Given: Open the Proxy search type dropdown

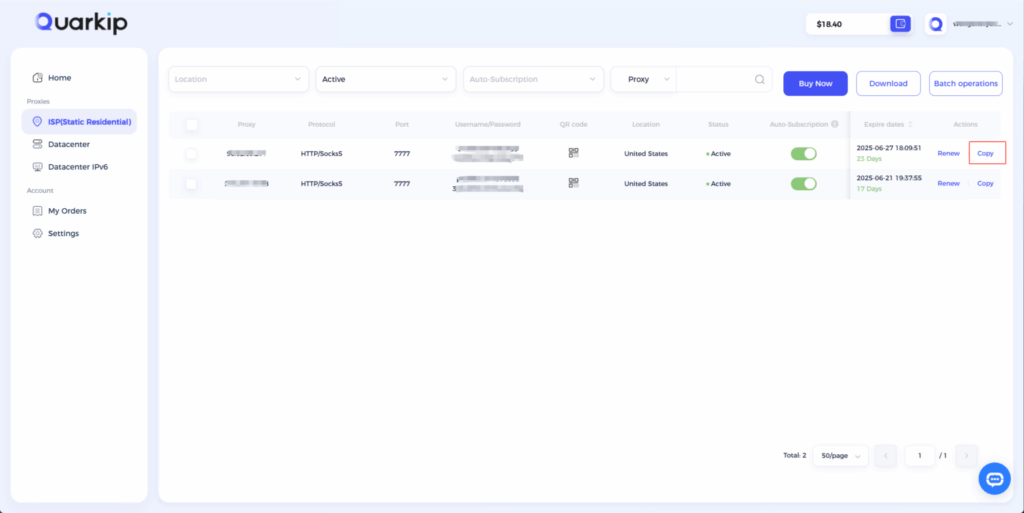Looking at the screenshot, I should coord(643,79).
